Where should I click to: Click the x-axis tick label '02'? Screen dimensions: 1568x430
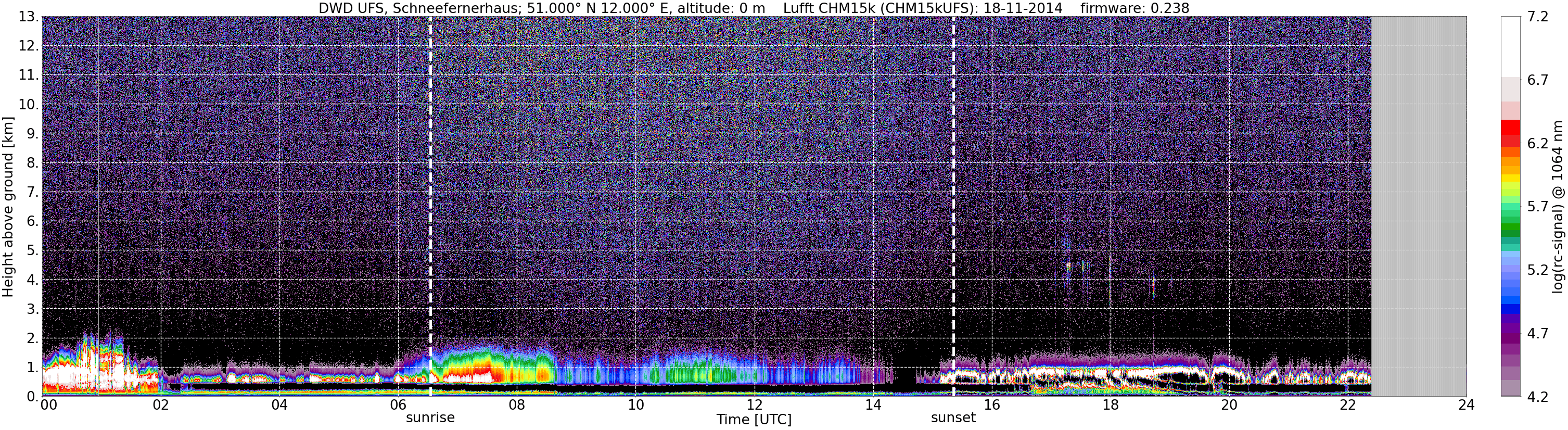coord(160,405)
